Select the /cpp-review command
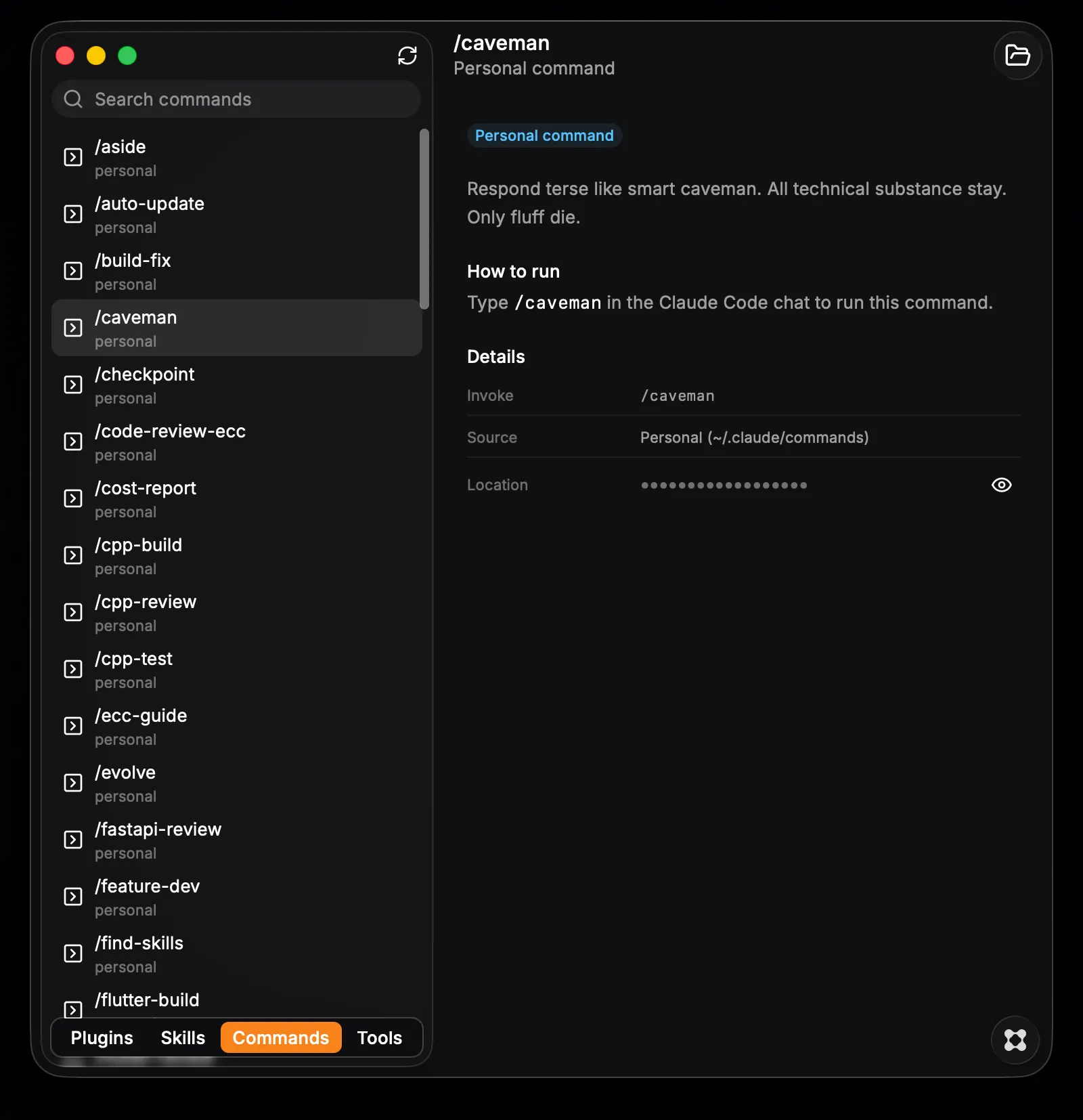1083x1120 pixels. tap(236, 612)
